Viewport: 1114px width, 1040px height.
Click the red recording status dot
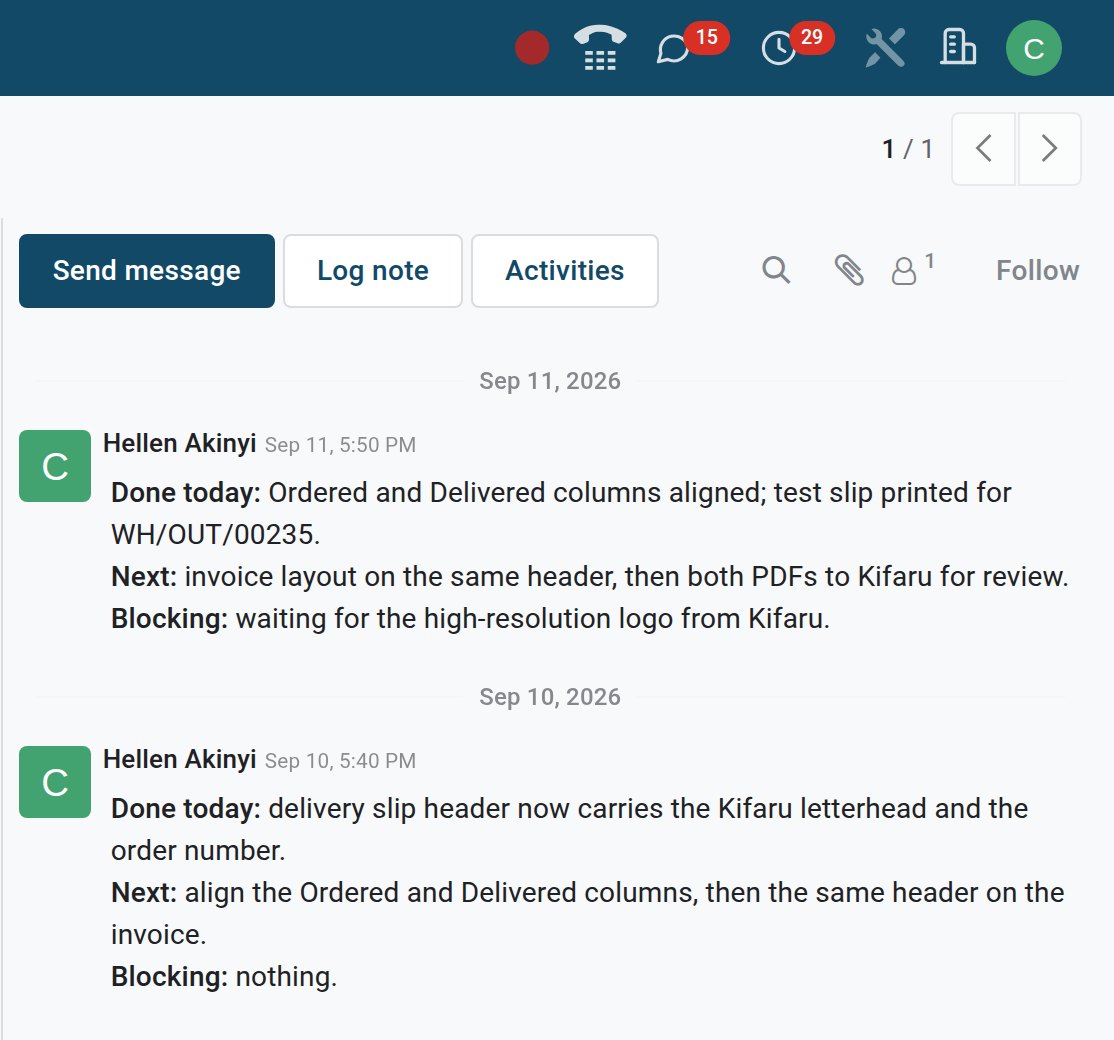point(531,48)
